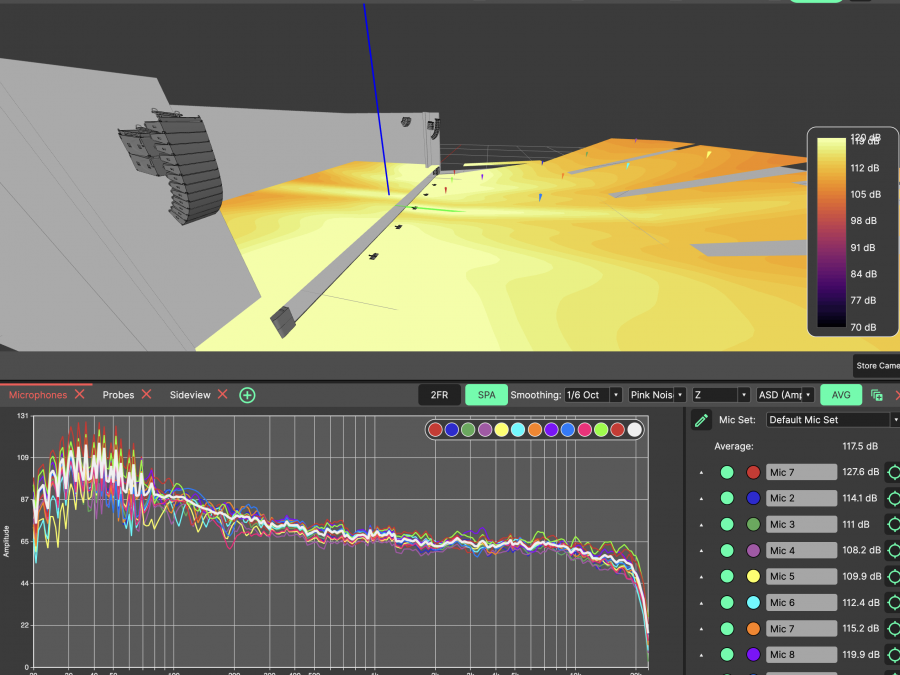Screen dimensions: 900x675
Task: Open the Sideview tab
Action: click(x=189, y=395)
